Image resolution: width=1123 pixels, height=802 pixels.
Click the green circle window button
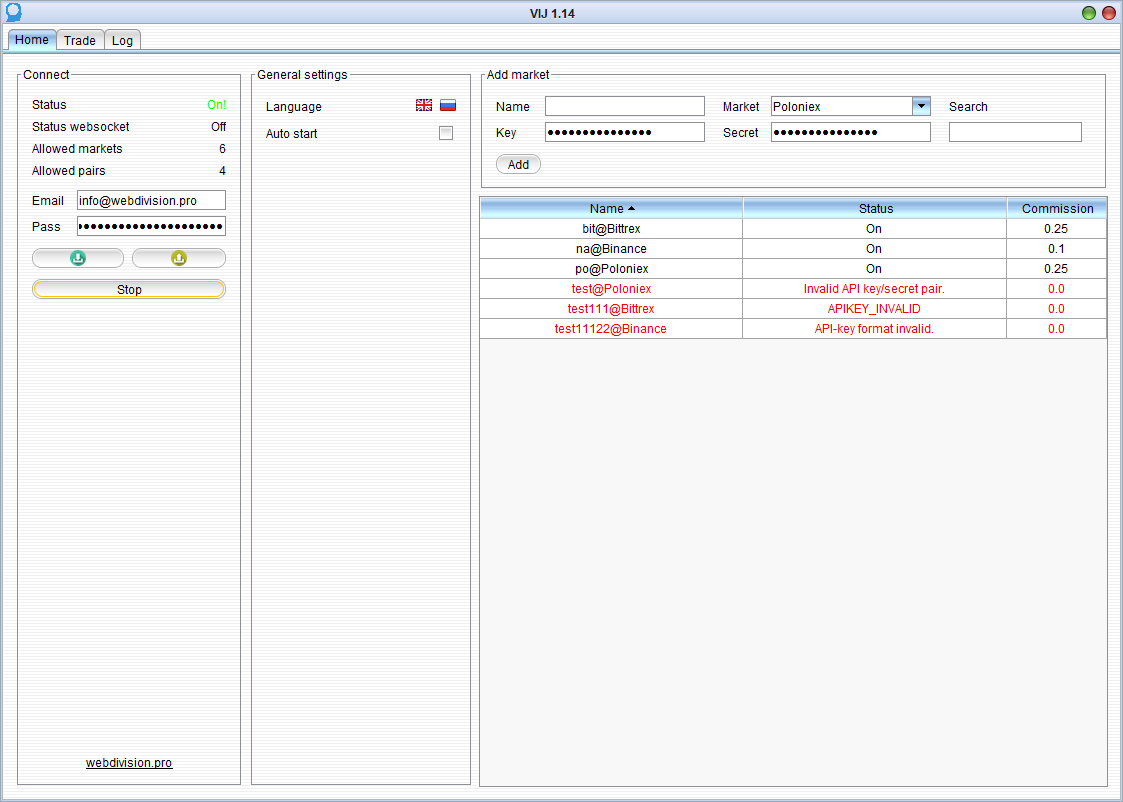tap(1089, 13)
